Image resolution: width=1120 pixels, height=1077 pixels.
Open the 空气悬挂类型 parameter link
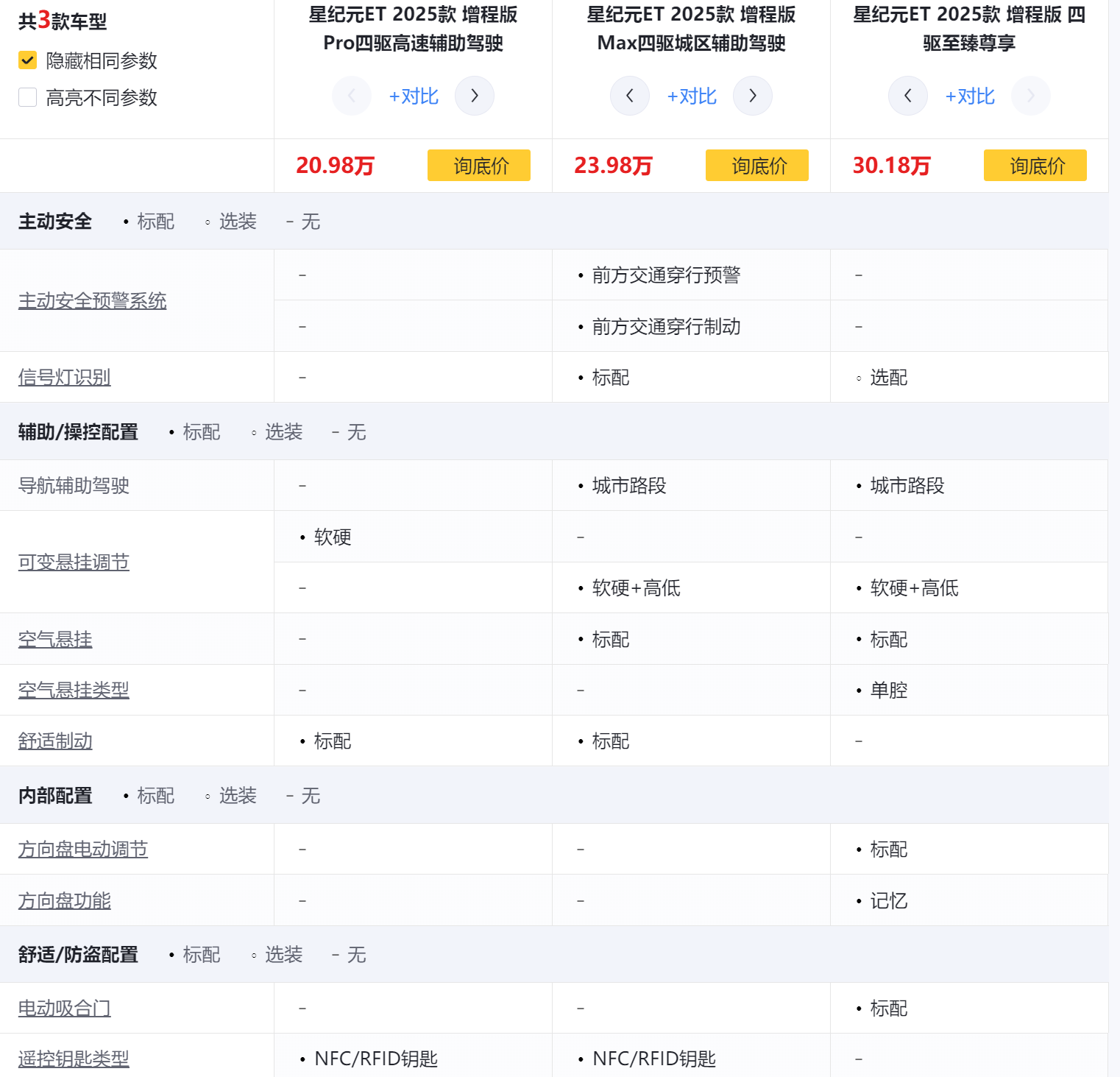74,690
